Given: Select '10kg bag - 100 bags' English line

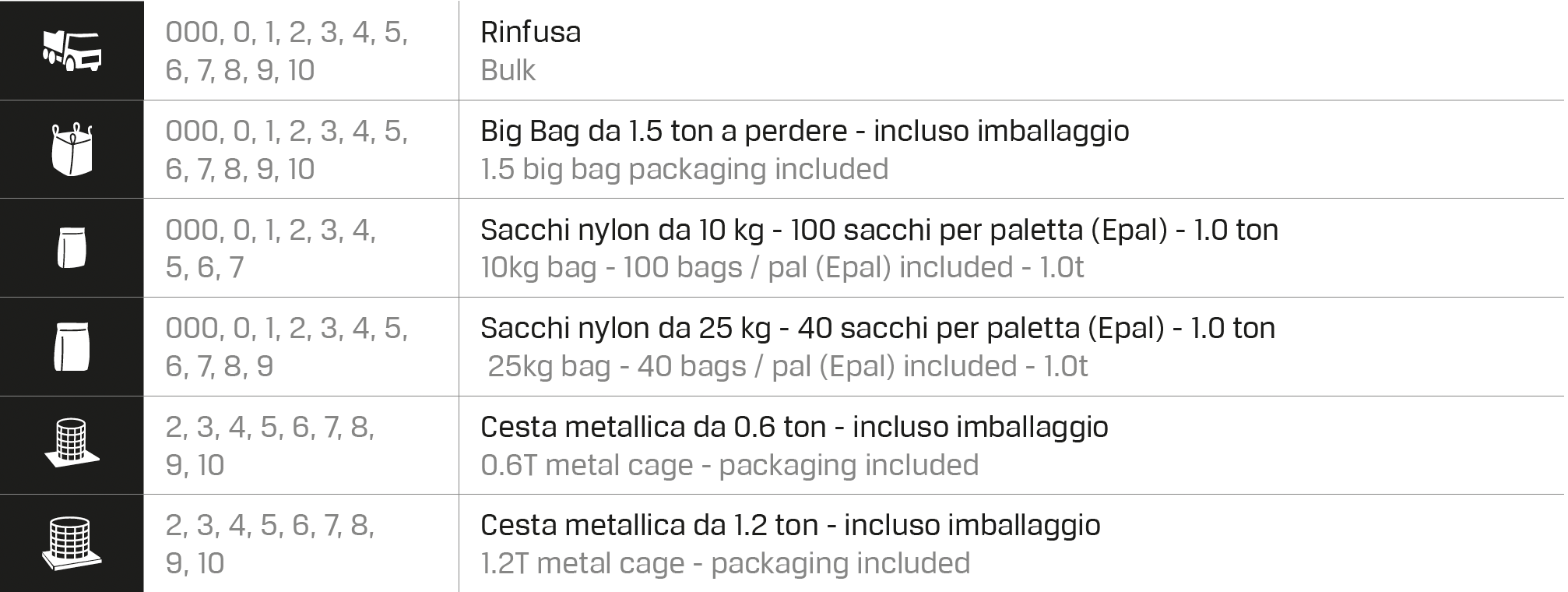Looking at the screenshot, I should tap(782, 267).
